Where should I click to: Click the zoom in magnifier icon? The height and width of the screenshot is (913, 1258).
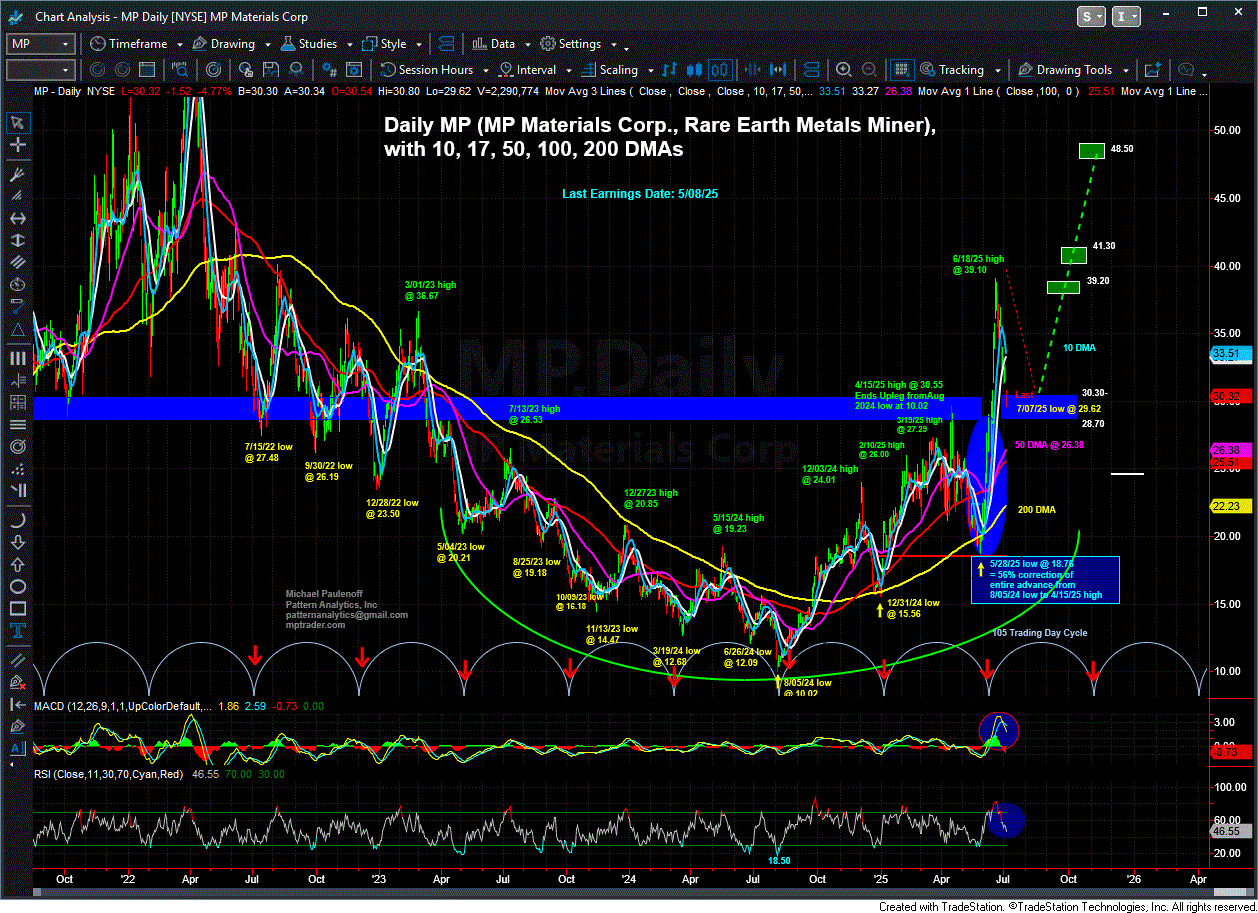tap(845, 70)
